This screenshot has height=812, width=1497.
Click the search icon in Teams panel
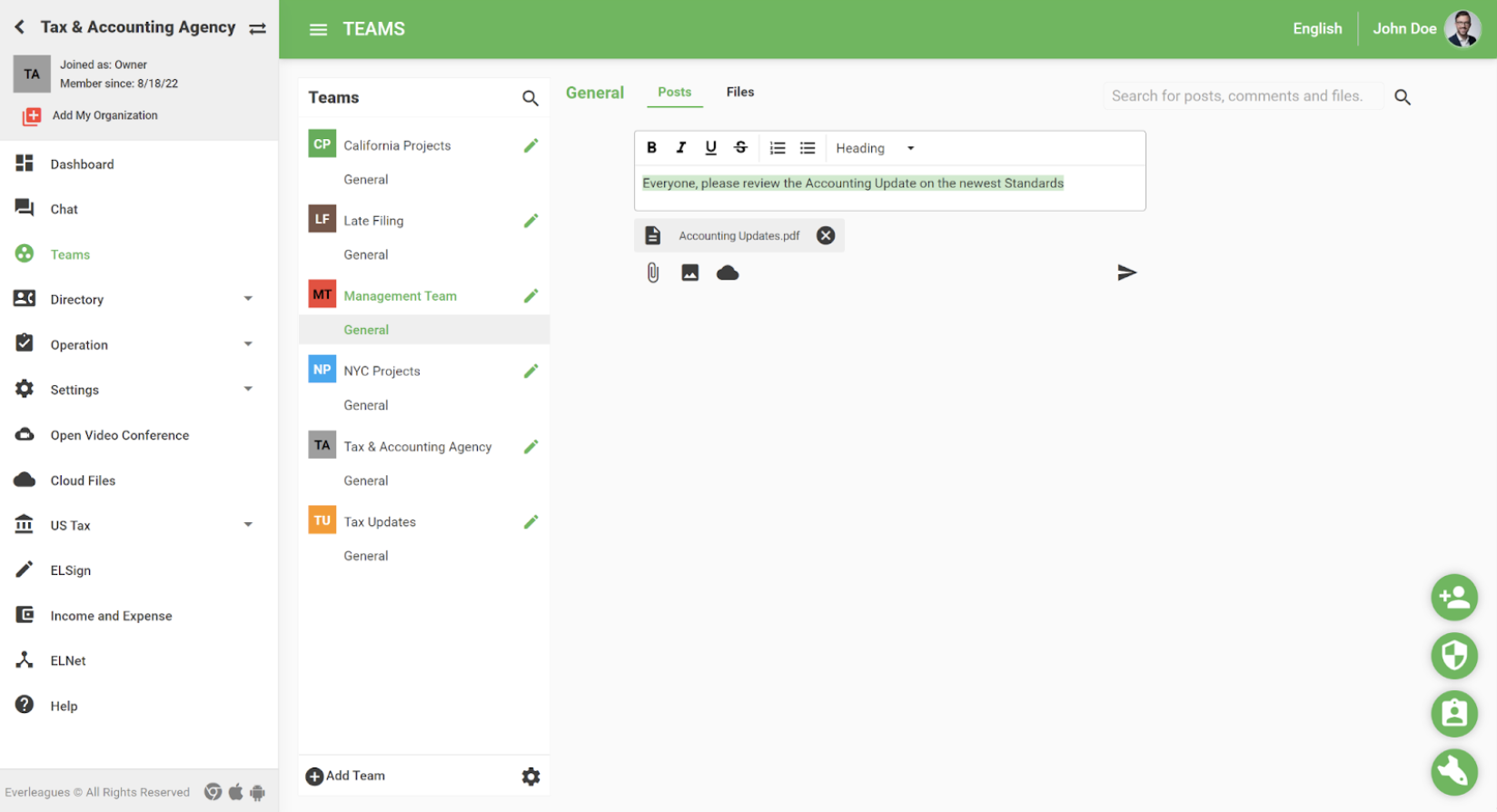[x=530, y=98]
